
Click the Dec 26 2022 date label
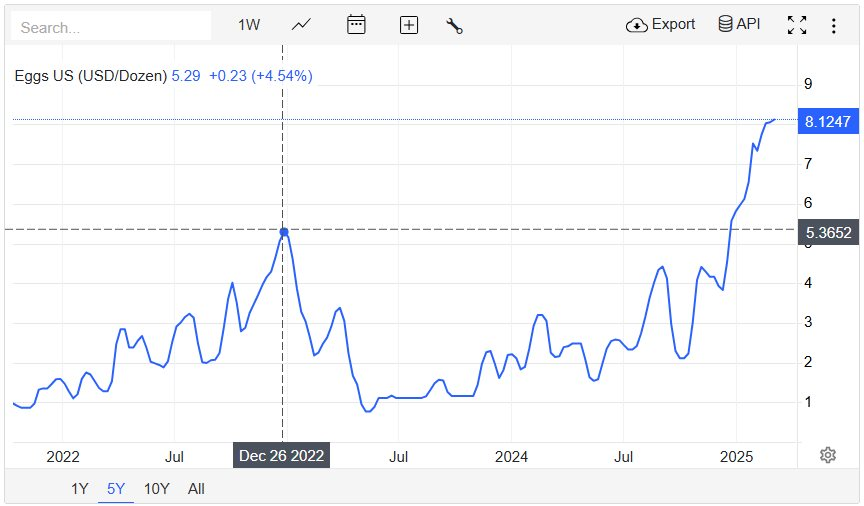pyautogui.click(x=282, y=456)
